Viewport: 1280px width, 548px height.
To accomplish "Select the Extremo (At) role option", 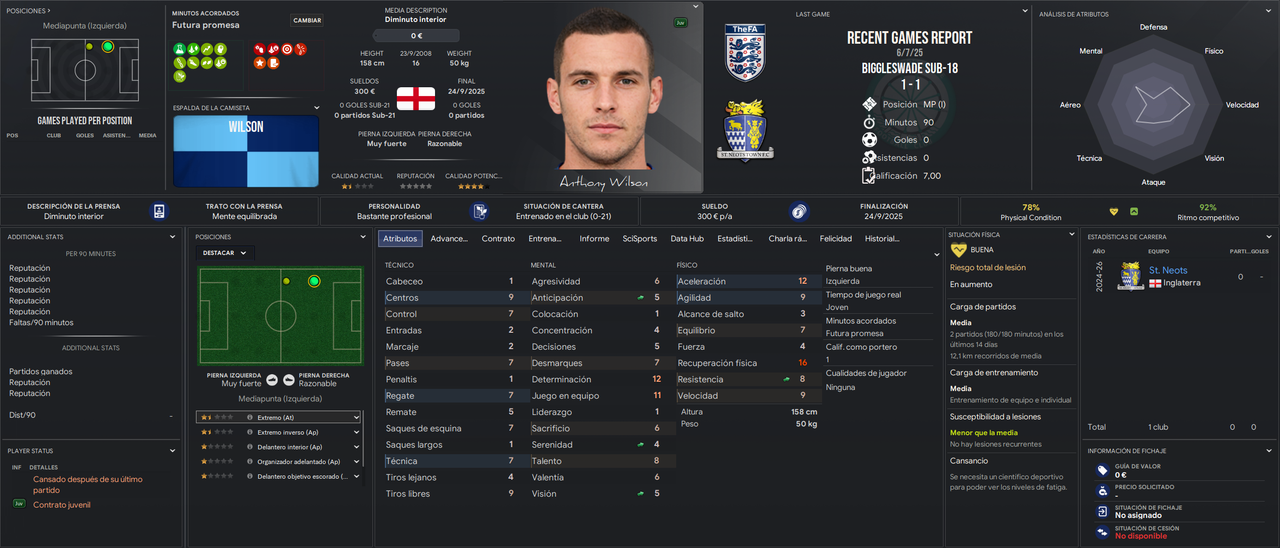I will 278,417.
